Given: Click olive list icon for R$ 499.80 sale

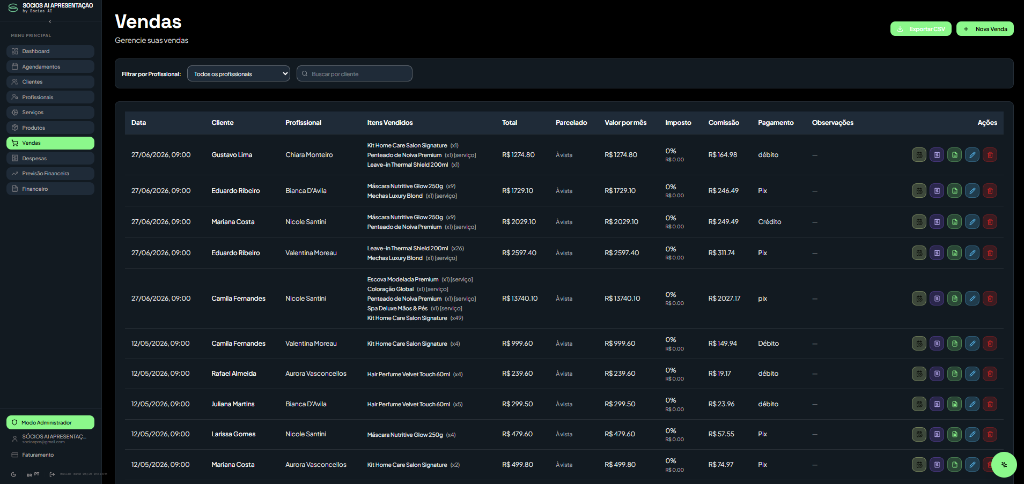Looking at the screenshot, I should [919, 464].
